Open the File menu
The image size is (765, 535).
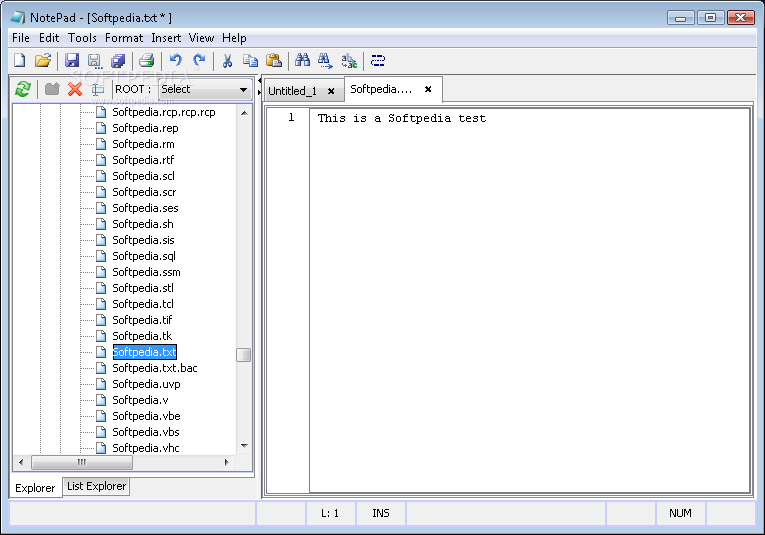point(21,38)
